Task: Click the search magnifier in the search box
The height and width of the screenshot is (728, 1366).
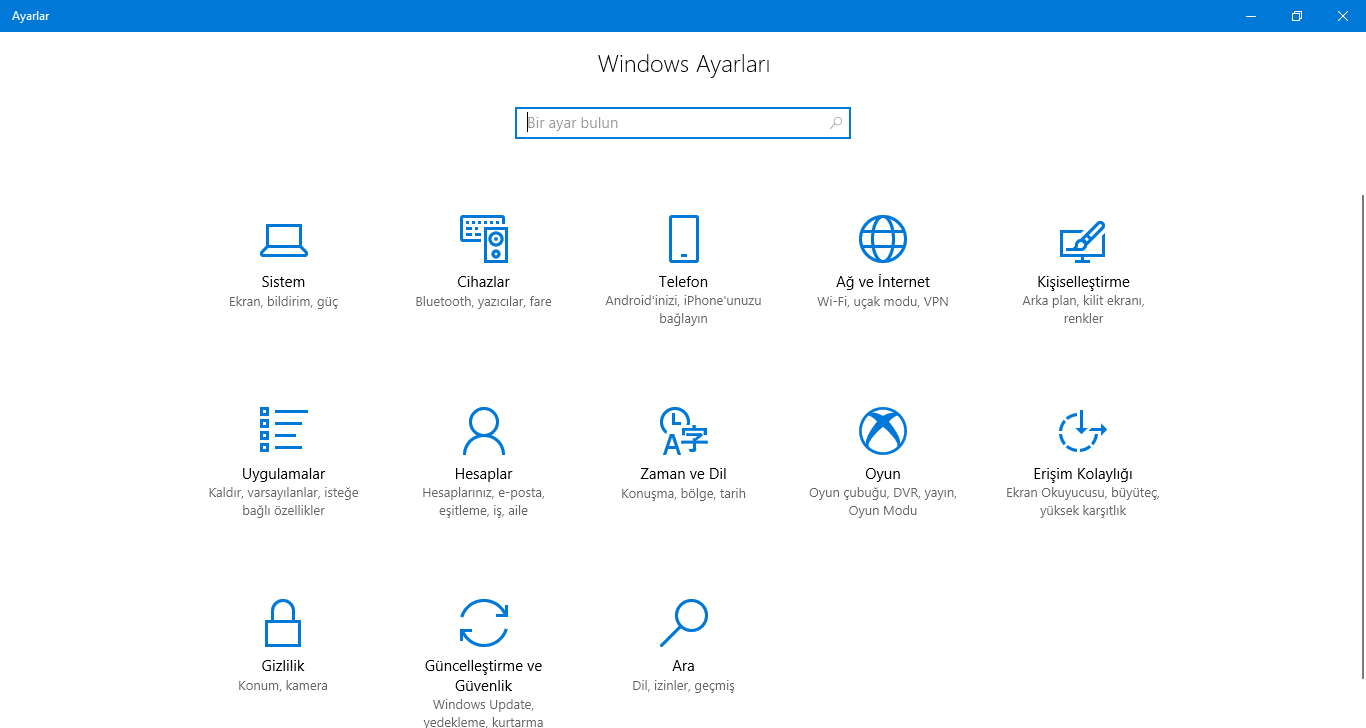Action: click(x=836, y=123)
